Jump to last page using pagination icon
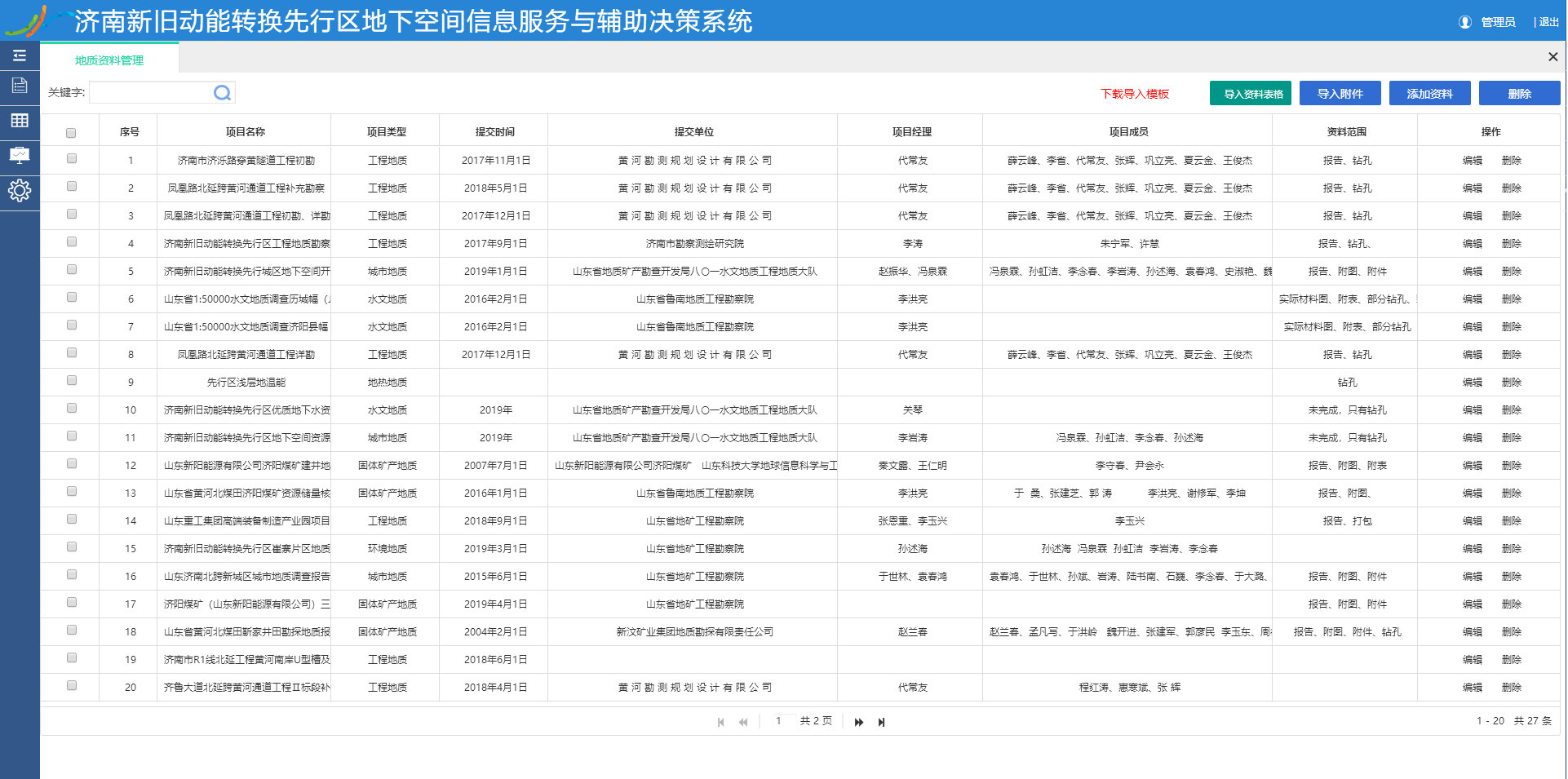 click(x=881, y=722)
